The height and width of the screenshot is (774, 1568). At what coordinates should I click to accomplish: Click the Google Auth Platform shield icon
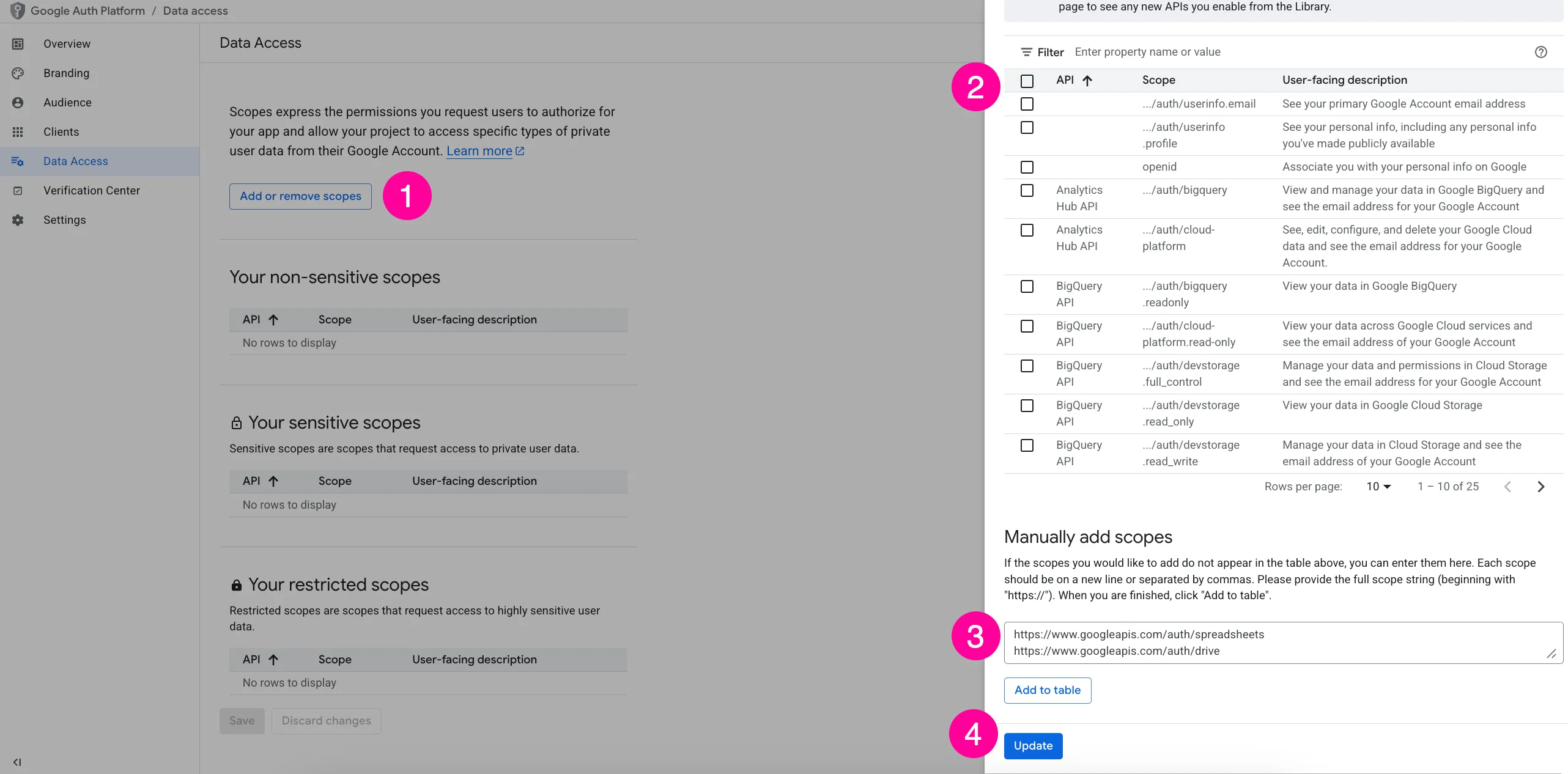point(17,10)
